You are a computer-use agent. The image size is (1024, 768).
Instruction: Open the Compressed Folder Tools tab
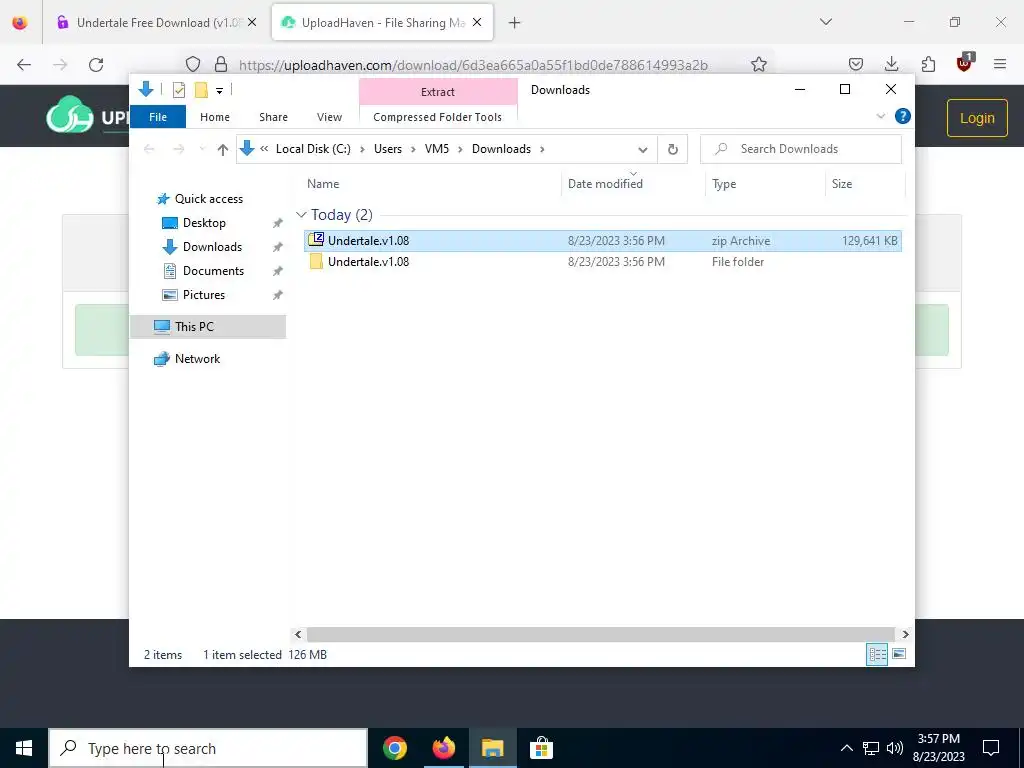coord(438,117)
